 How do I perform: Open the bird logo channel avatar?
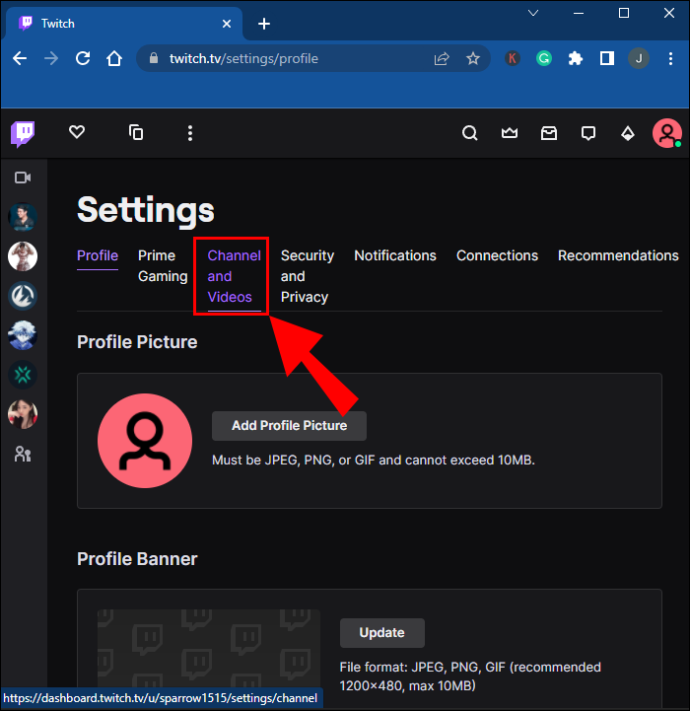23,296
